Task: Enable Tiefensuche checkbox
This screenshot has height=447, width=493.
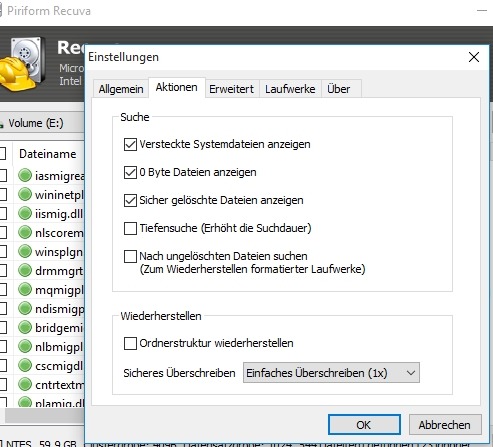Action: (130, 229)
